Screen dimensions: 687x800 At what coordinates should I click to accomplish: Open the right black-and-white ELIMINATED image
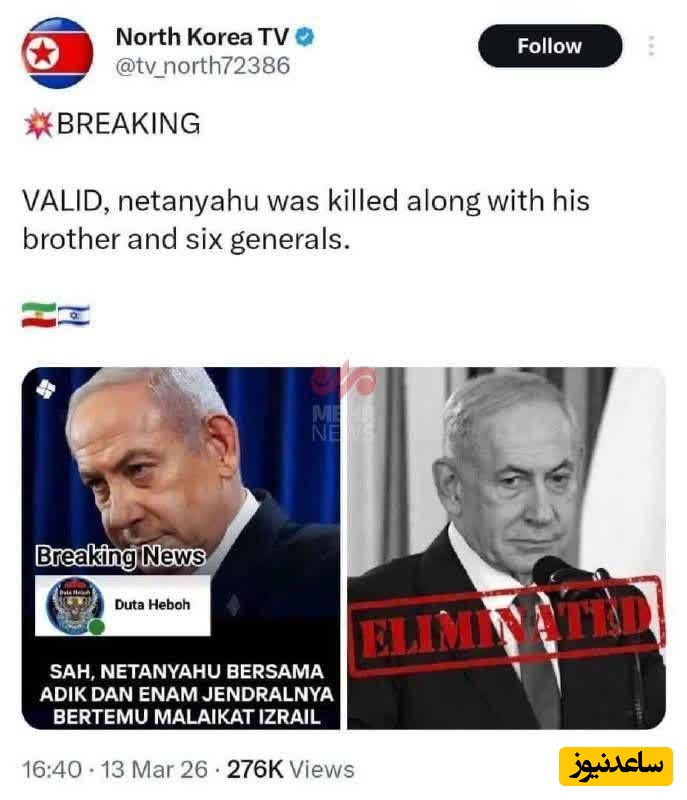pyautogui.click(x=506, y=548)
